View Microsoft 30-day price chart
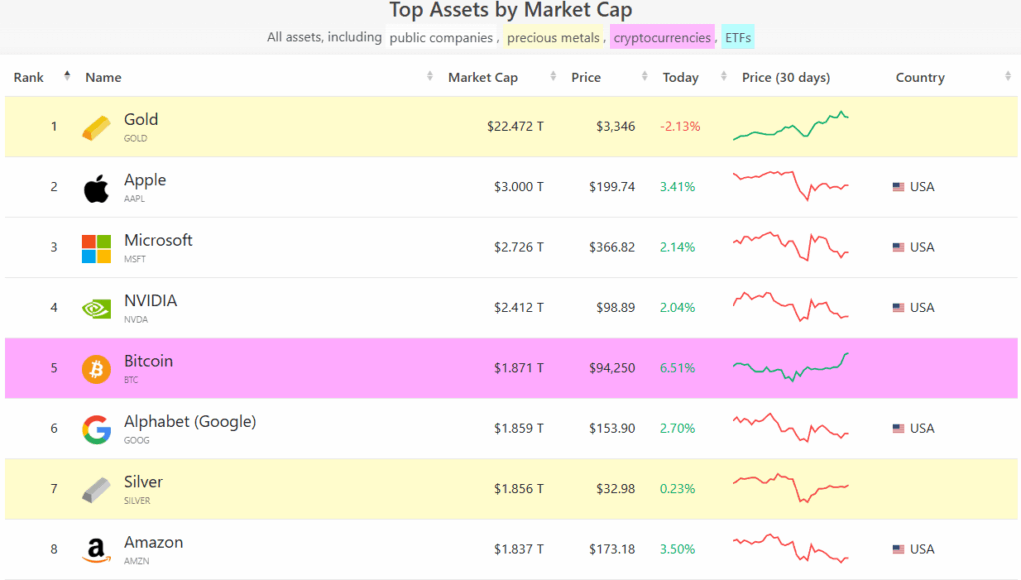The image size is (1021, 580). (x=790, y=246)
